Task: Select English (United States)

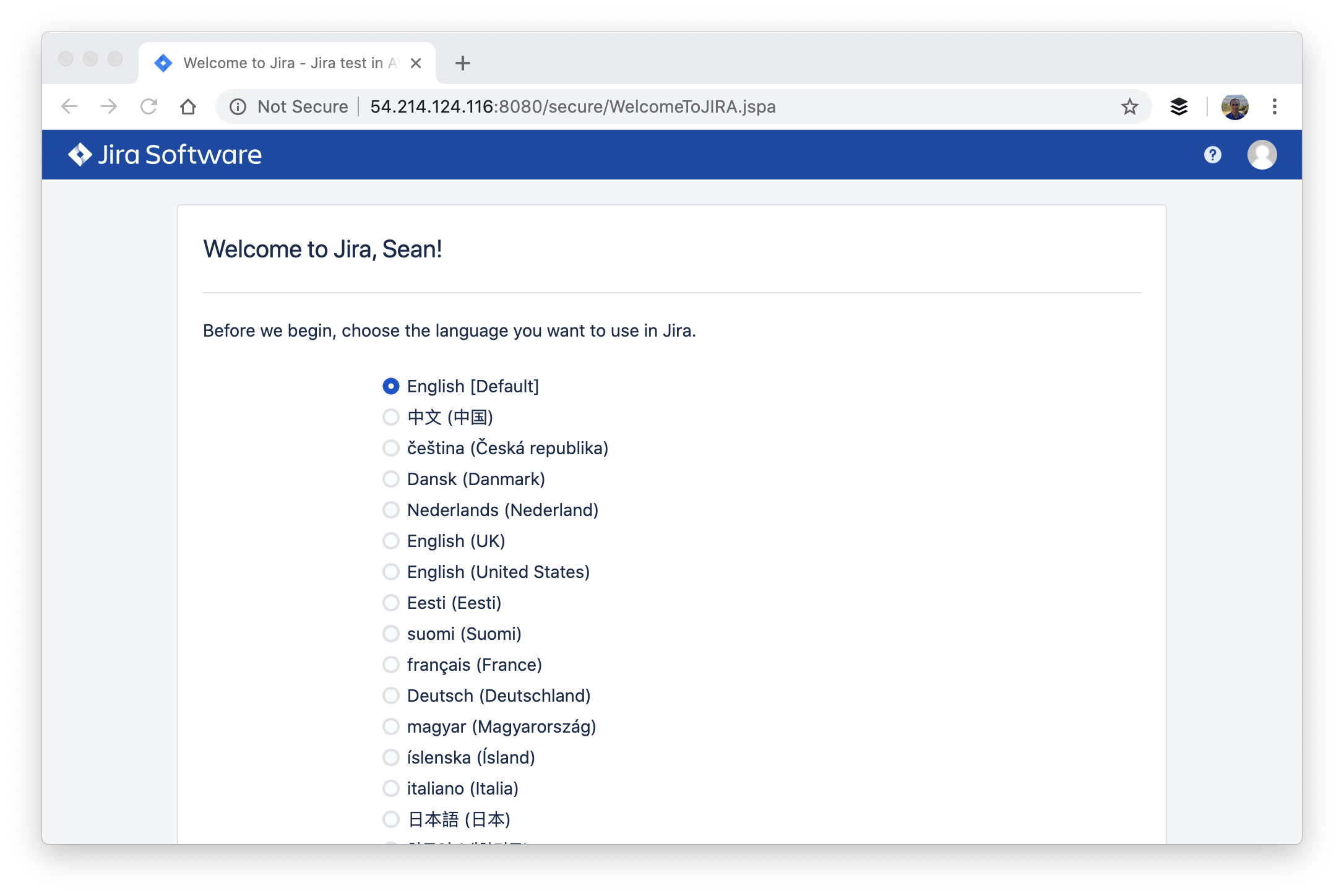Action: click(390, 572)
